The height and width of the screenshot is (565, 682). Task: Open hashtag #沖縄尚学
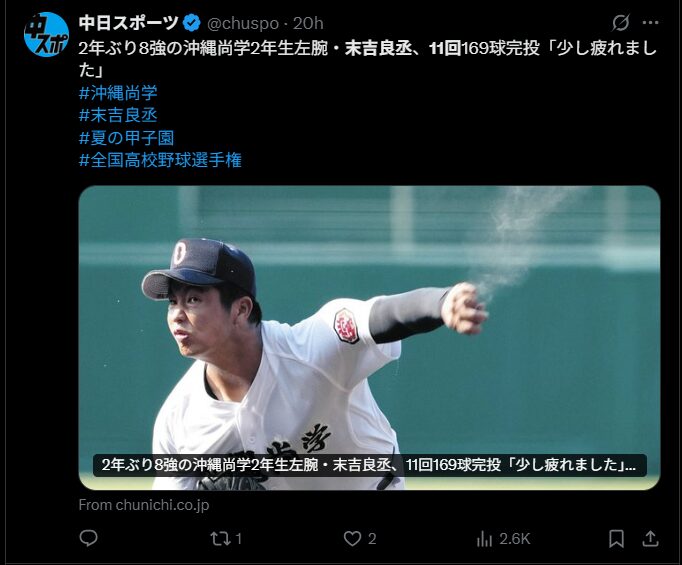tap(118, 93)
